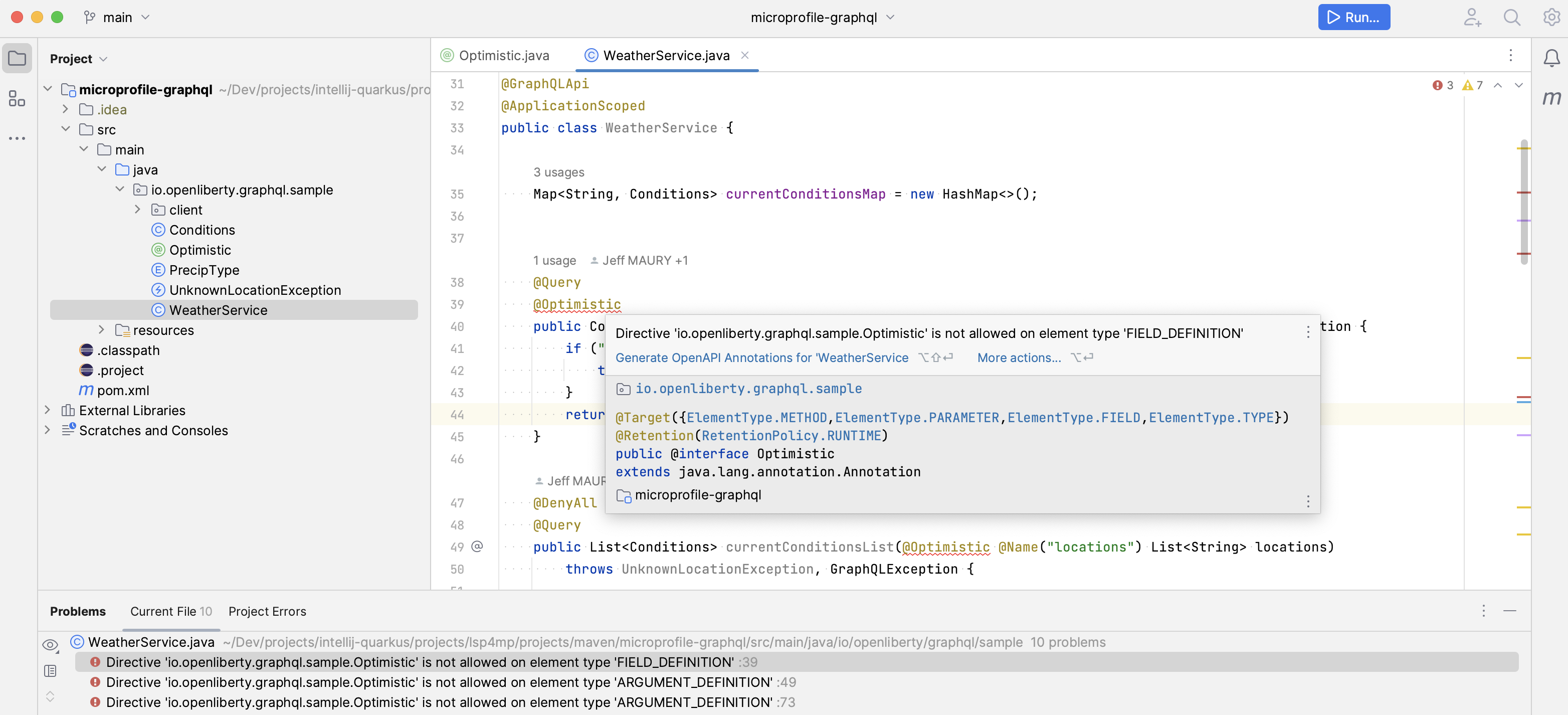Select UnknownLocationException in project tree

[x=255, y=290]
